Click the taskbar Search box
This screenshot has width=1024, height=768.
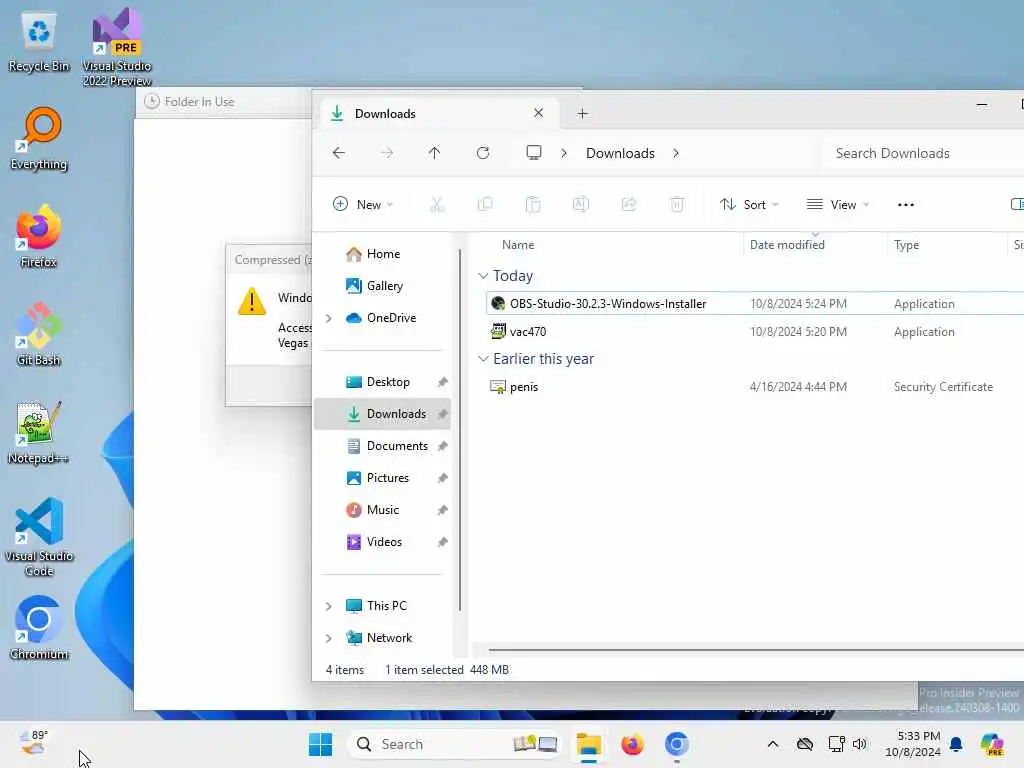click(x=455, y=744)
